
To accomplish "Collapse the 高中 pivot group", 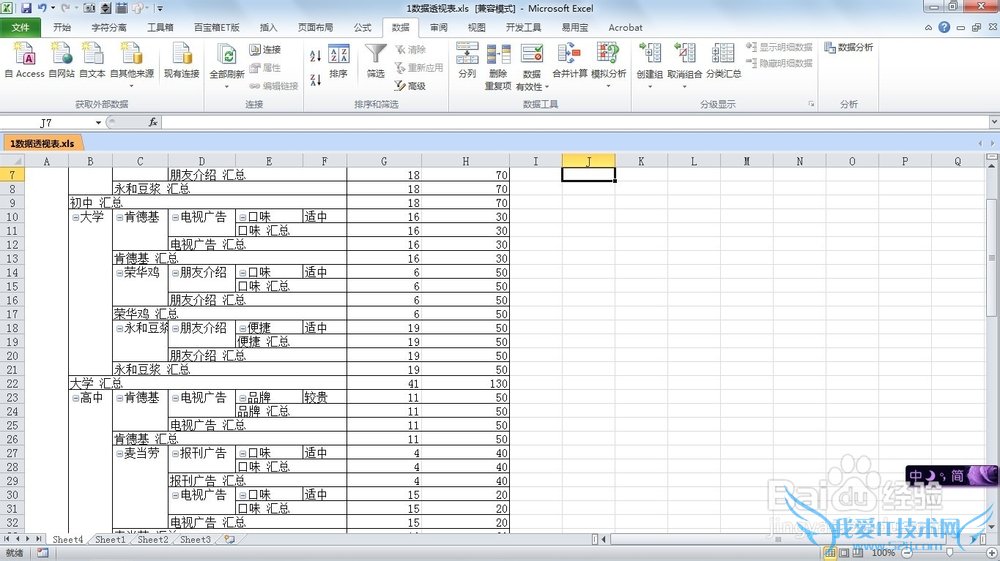I will (75, 398).
